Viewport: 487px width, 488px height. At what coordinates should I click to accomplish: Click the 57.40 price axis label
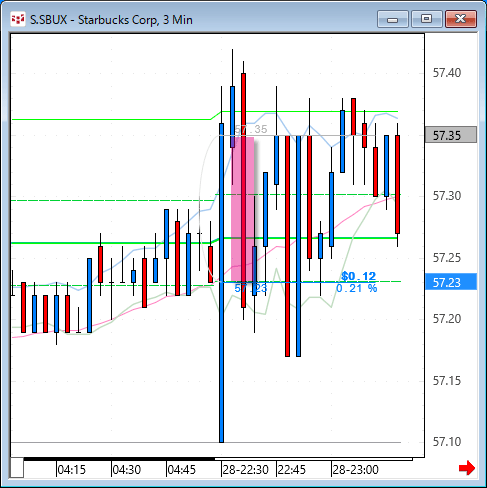[x=447, y=73]
